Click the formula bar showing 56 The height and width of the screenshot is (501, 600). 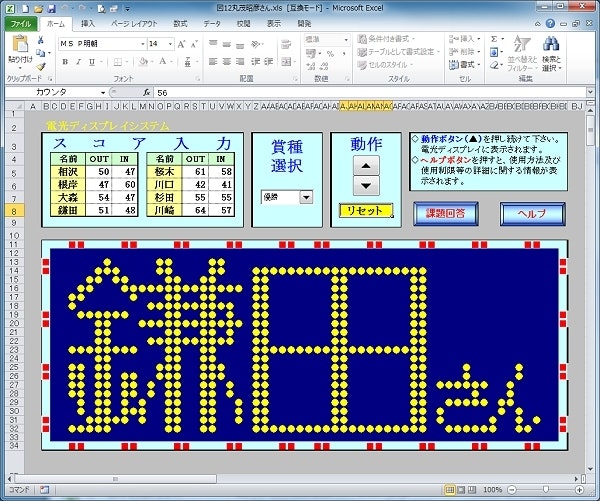(369, 93)
